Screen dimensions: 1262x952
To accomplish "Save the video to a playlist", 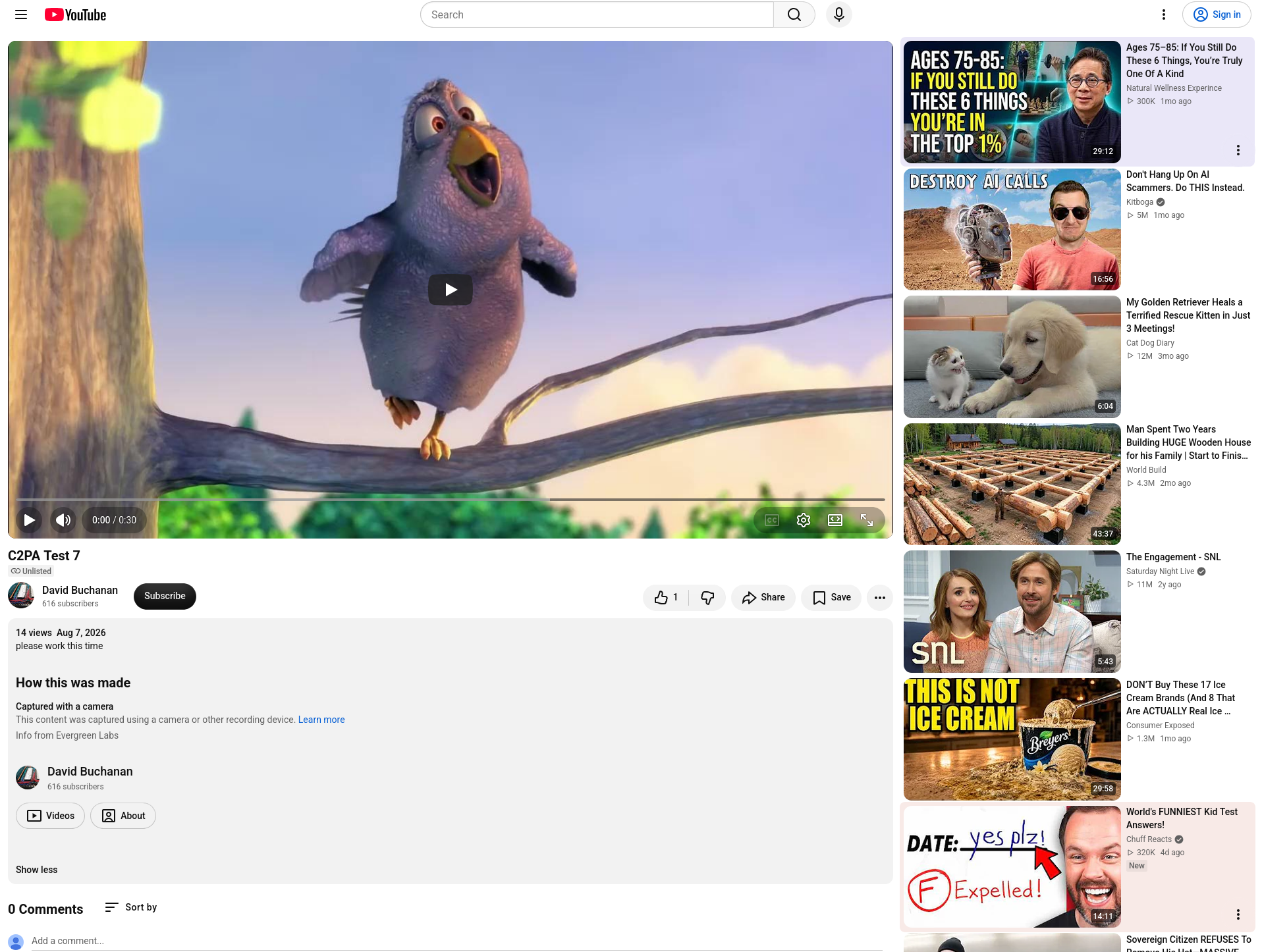I will coord(831,597).
